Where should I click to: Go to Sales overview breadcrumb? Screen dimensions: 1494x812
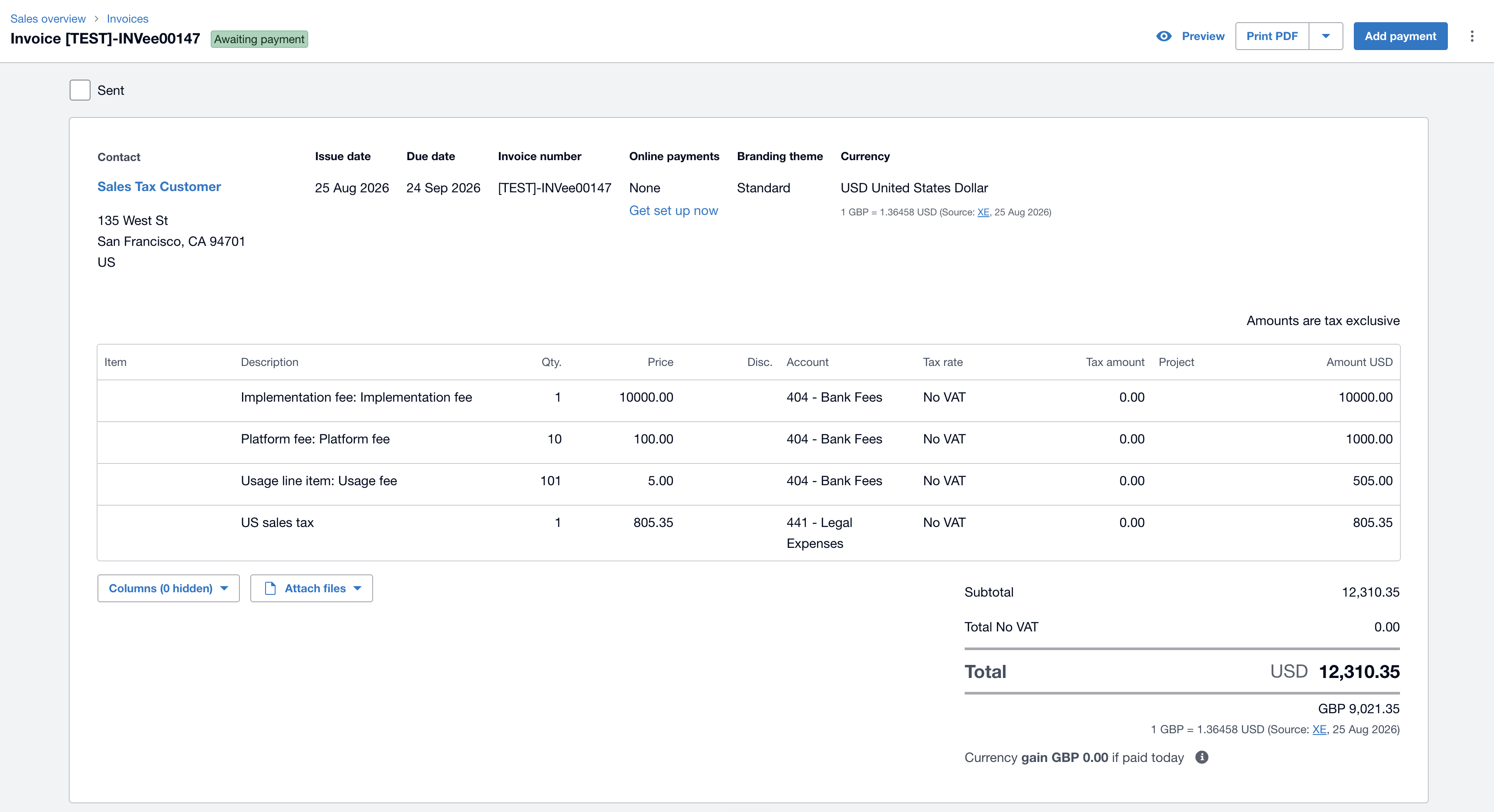click(48, 19)
